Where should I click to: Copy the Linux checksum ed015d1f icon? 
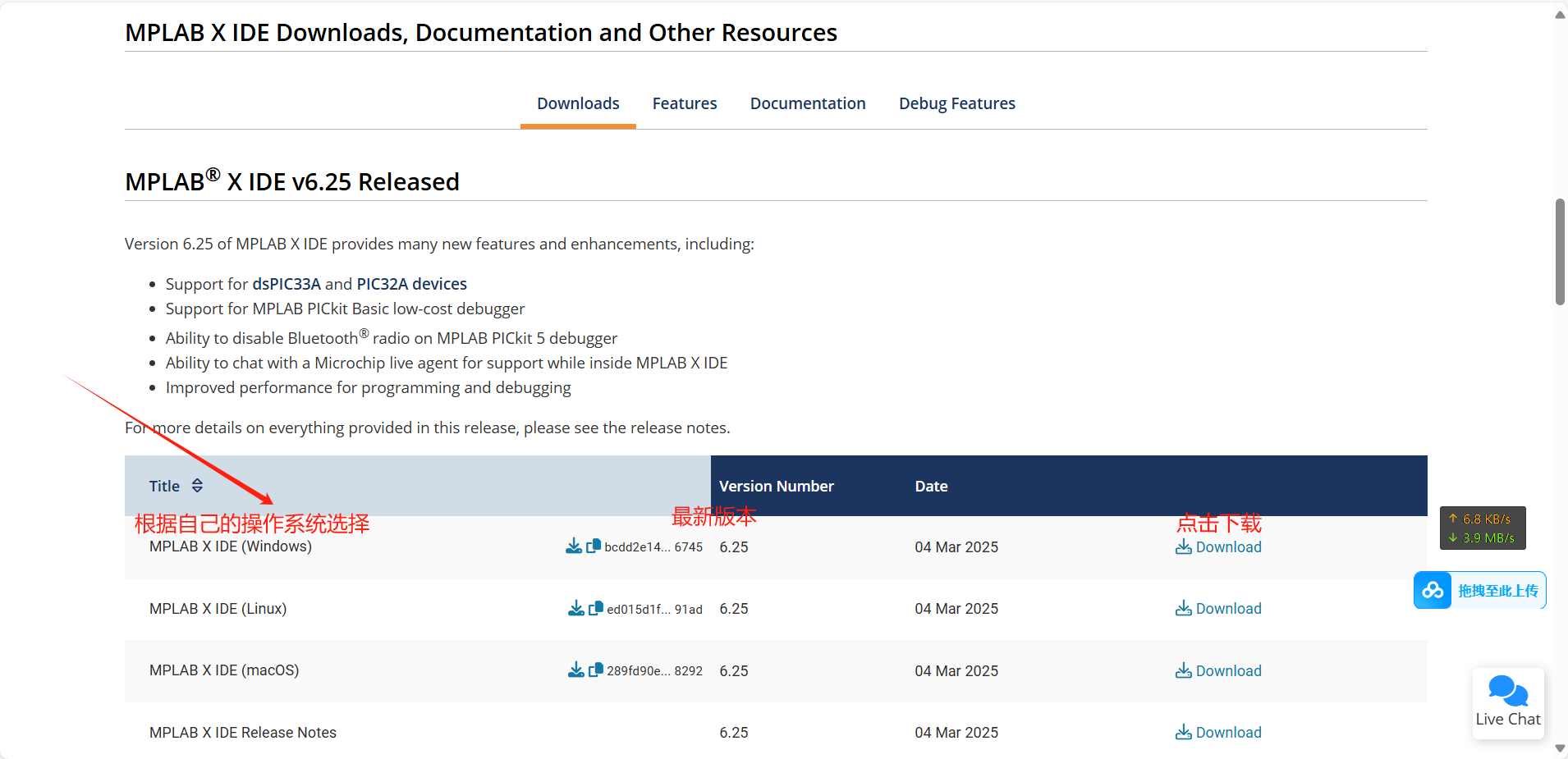click(x=596, y=608)
